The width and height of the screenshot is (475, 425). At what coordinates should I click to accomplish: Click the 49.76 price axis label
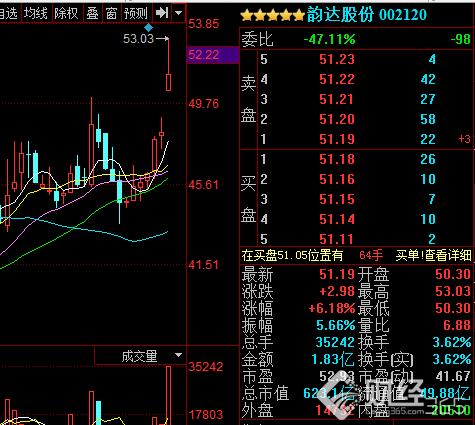tap(204, 104)
